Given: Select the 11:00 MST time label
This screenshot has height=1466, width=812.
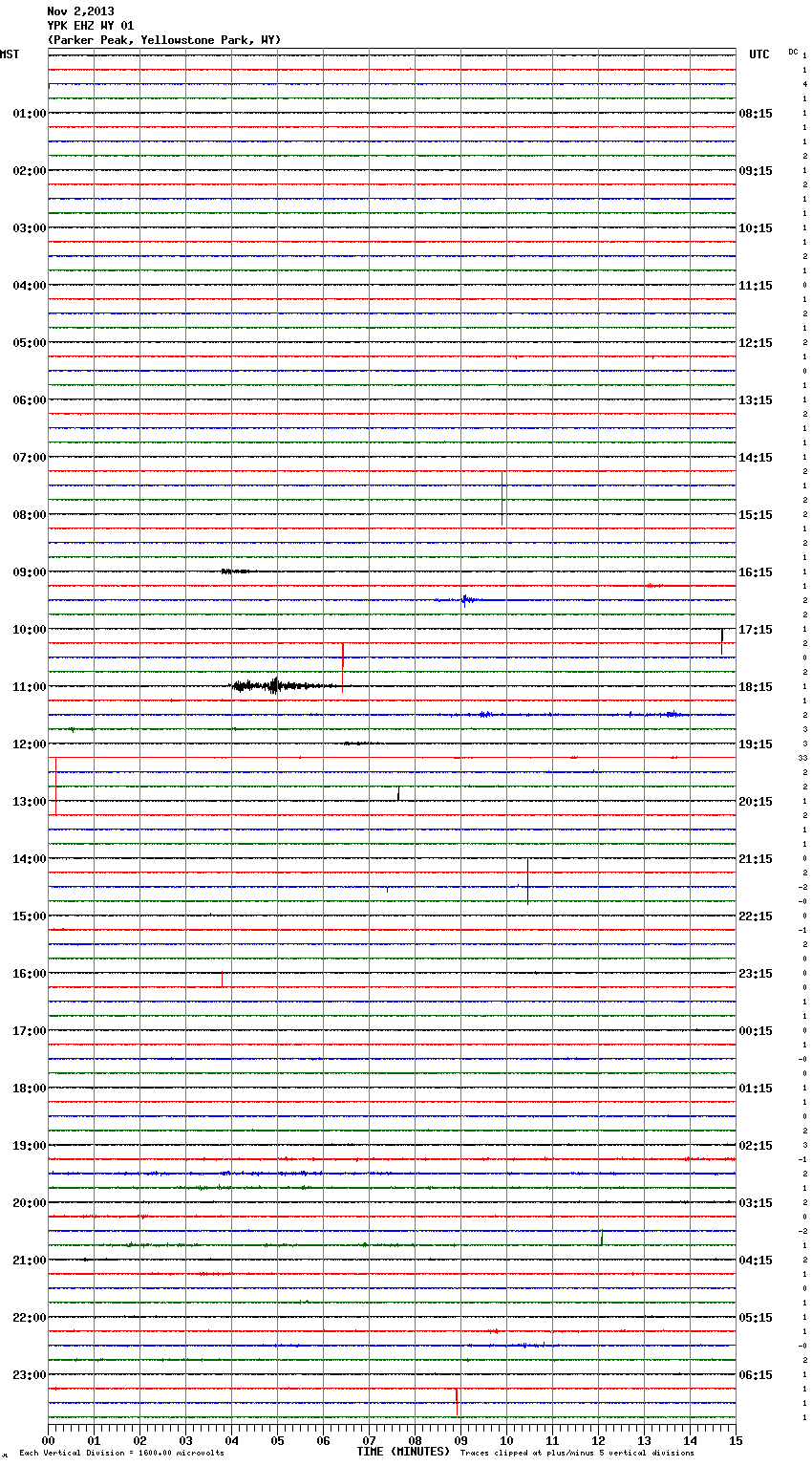Looking at the screenshot, I should point(30,687).
